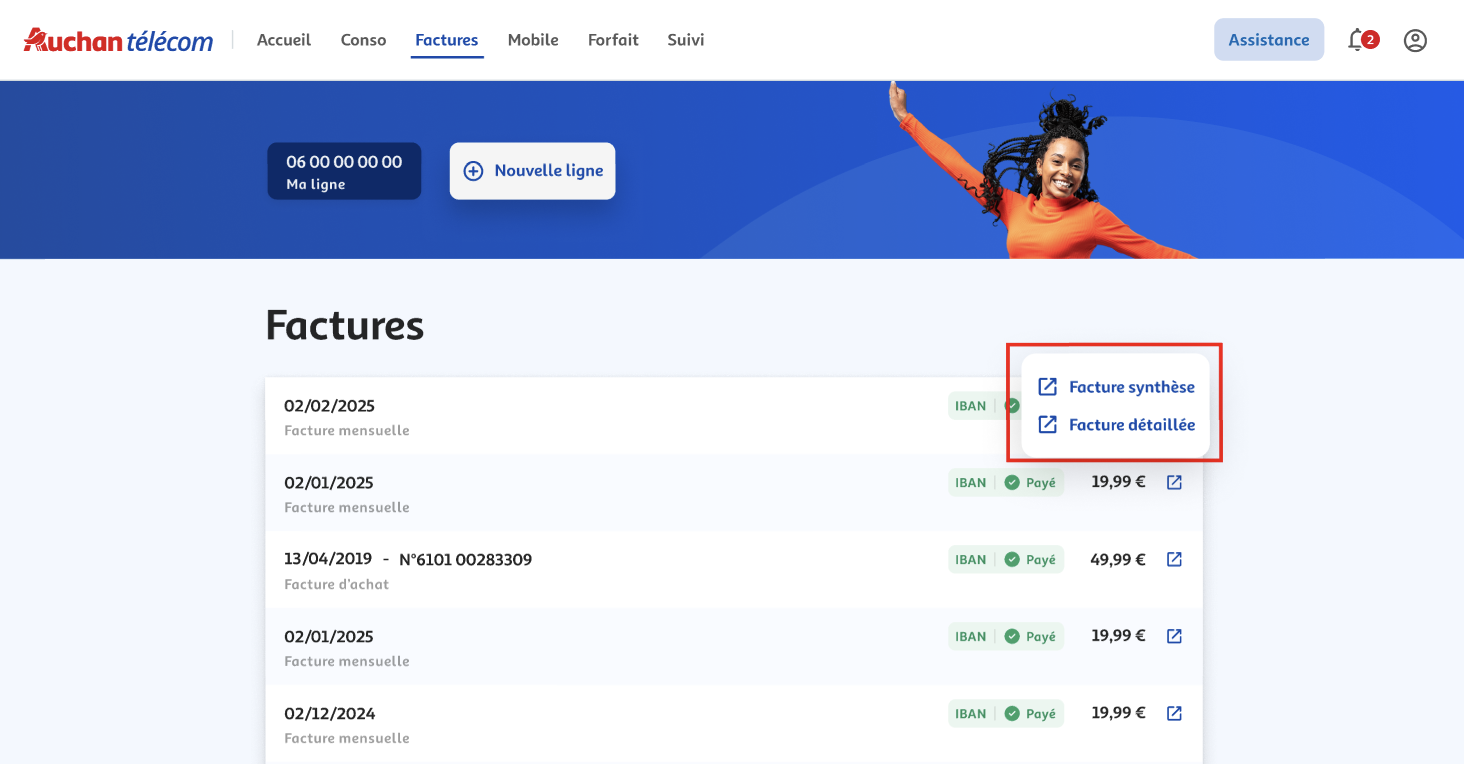
Task: Click the Payé status badge on the 02/12/2024 invoice
Action: tap(1031, 713)
